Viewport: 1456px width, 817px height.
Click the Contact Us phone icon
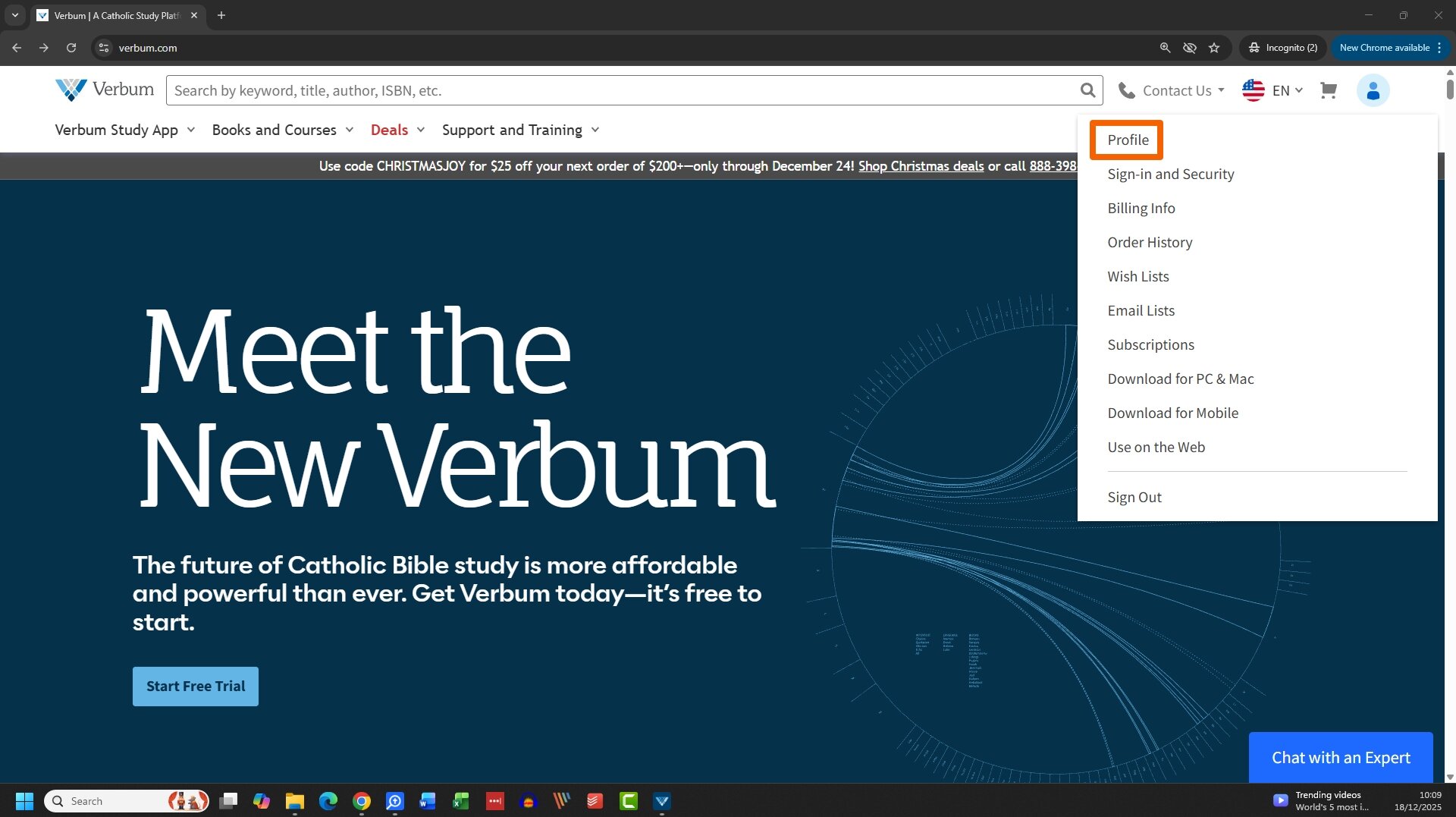tap(1127, 91)
